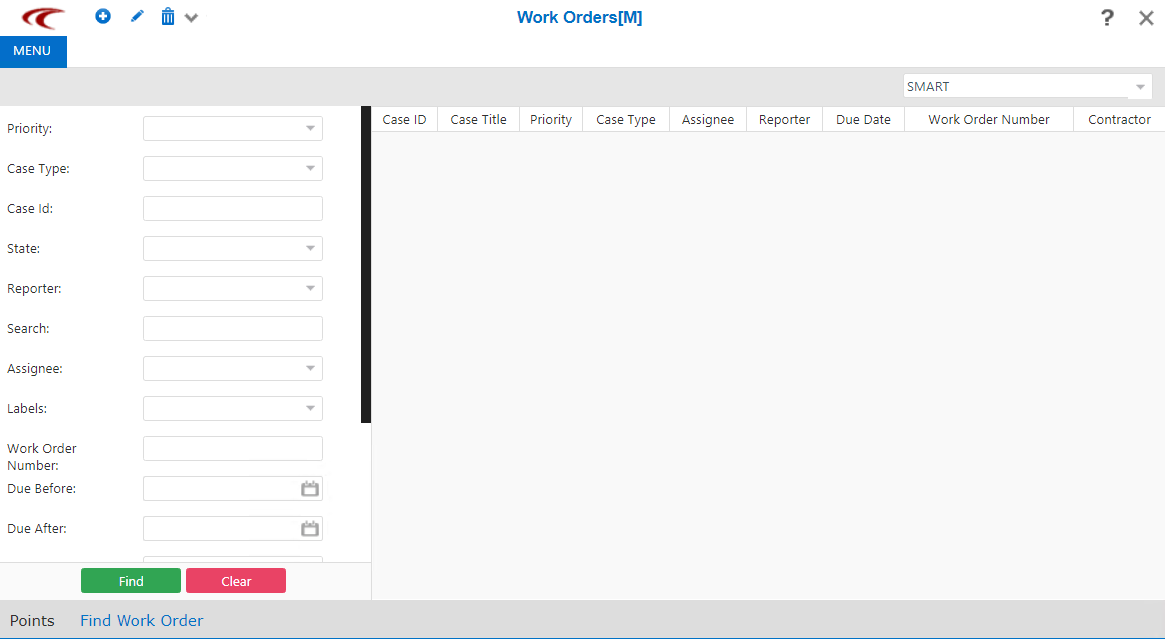Open the help panel

[x=1107, y=17]
